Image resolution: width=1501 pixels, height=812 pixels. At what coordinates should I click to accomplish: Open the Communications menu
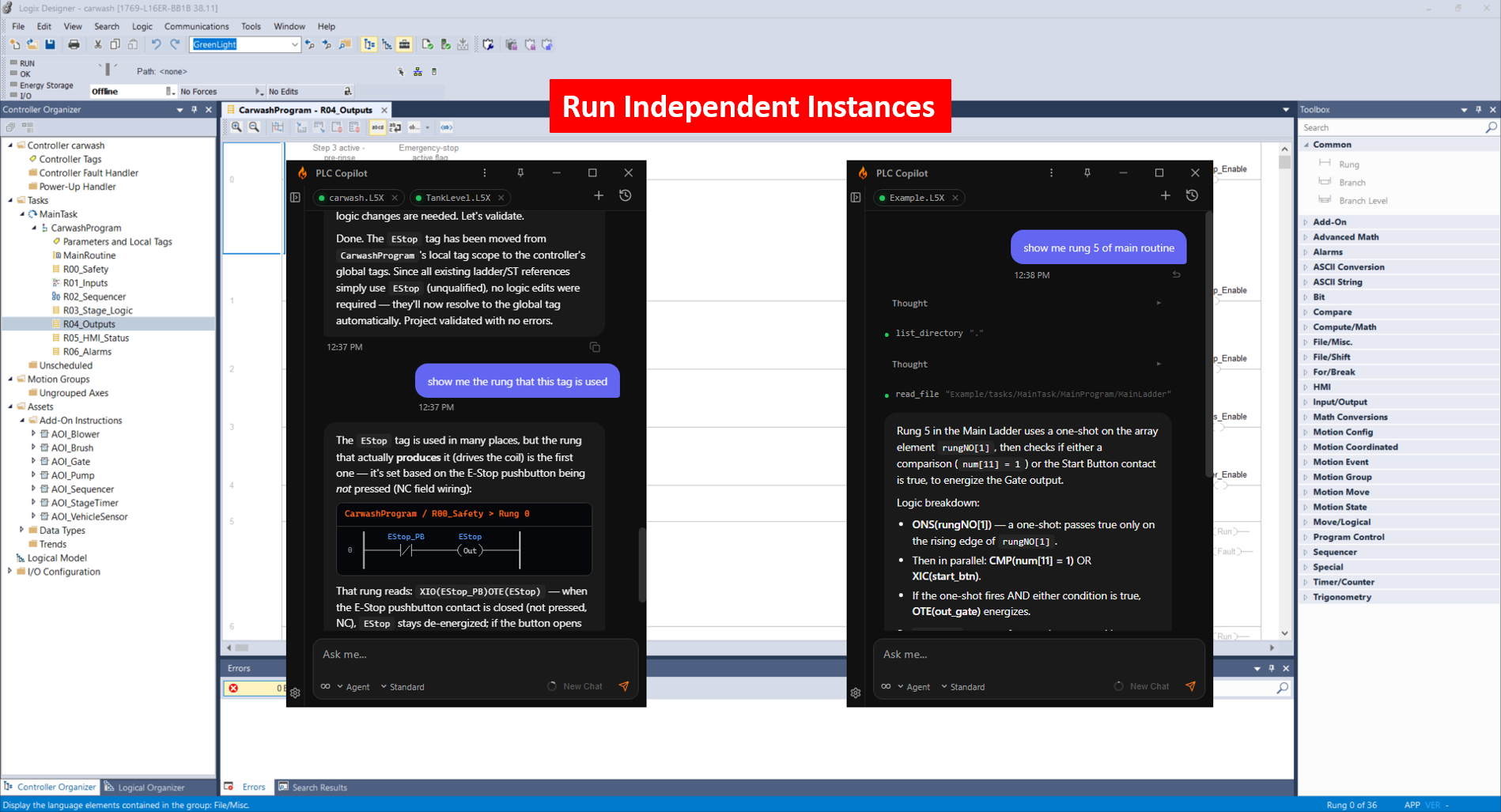pos(196,26)
